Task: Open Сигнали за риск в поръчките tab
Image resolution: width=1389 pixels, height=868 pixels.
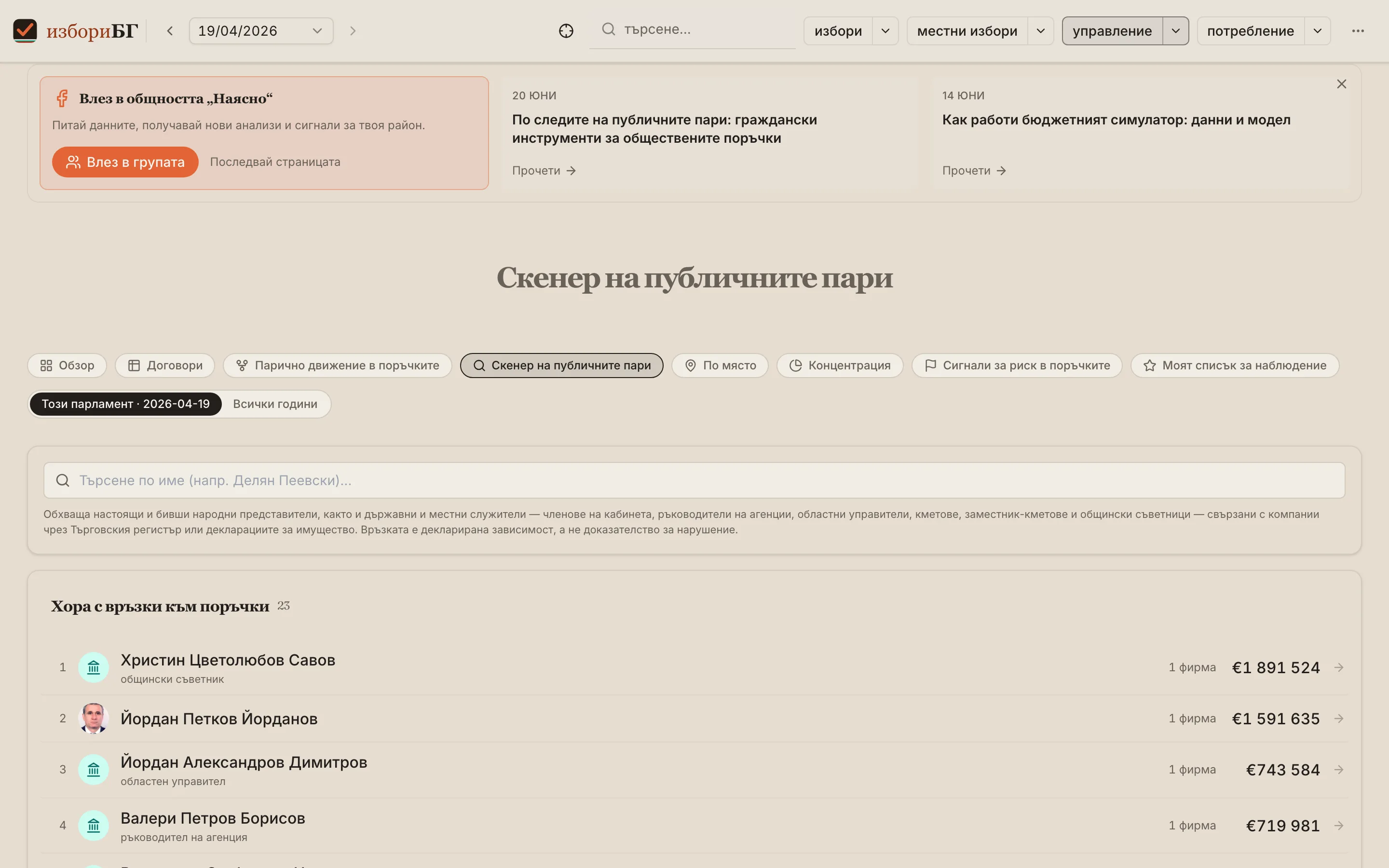Action: pyautogui.click(x=1017, y=366)
